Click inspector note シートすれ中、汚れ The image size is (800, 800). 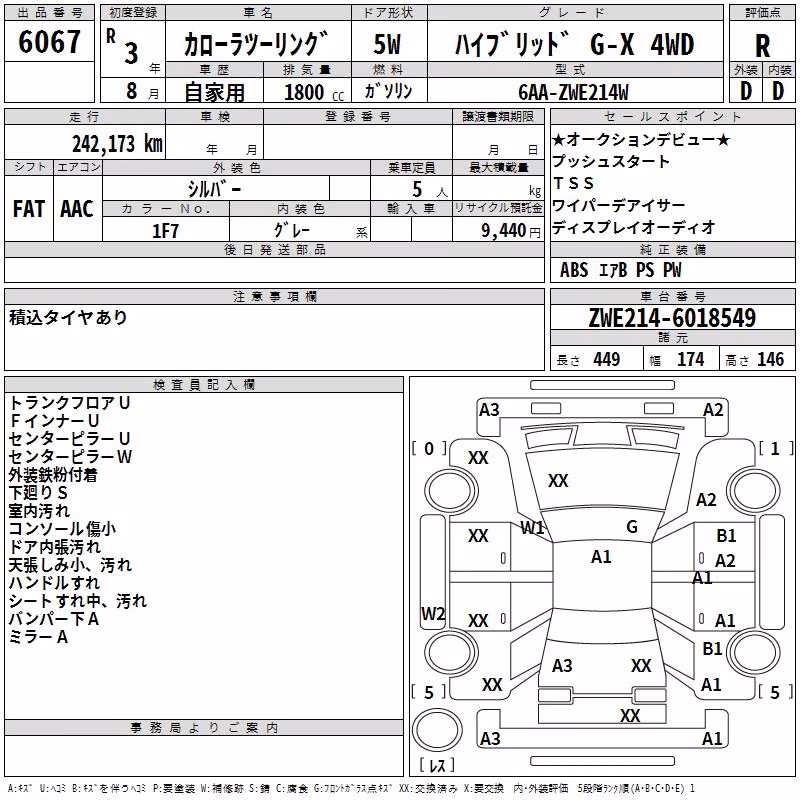pos(78,601)
